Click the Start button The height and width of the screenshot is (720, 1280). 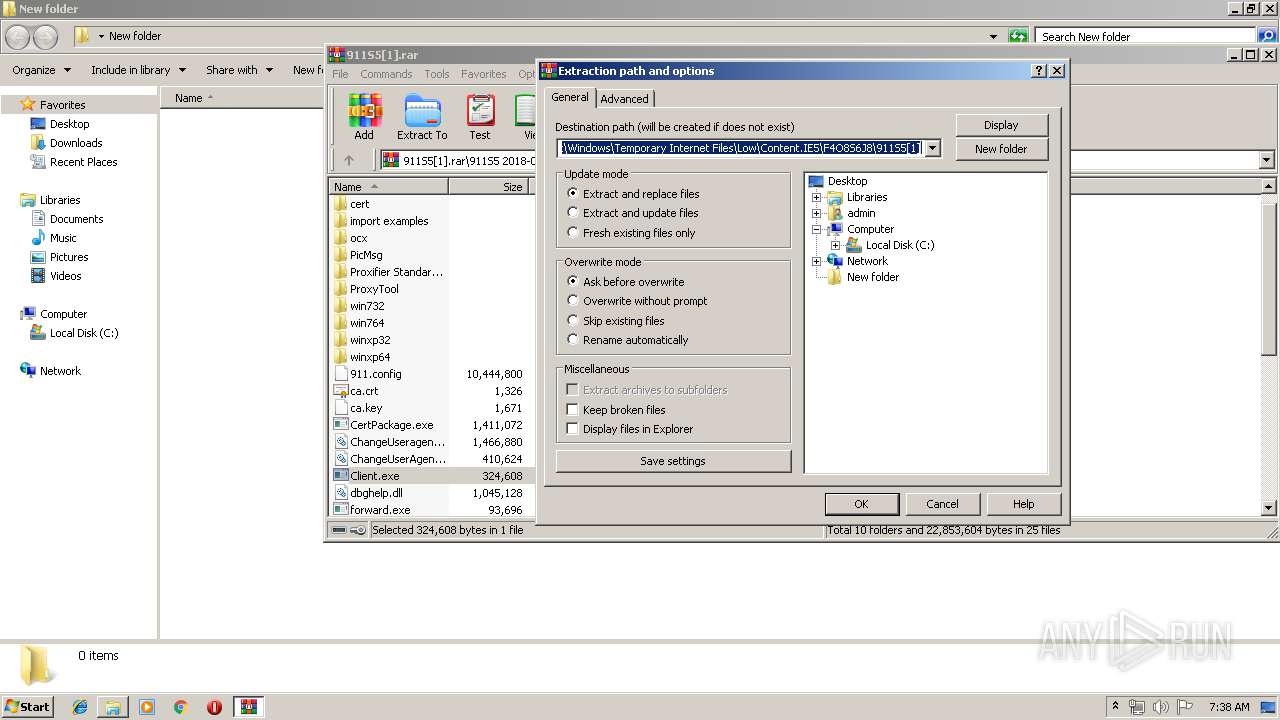point(28,706)
